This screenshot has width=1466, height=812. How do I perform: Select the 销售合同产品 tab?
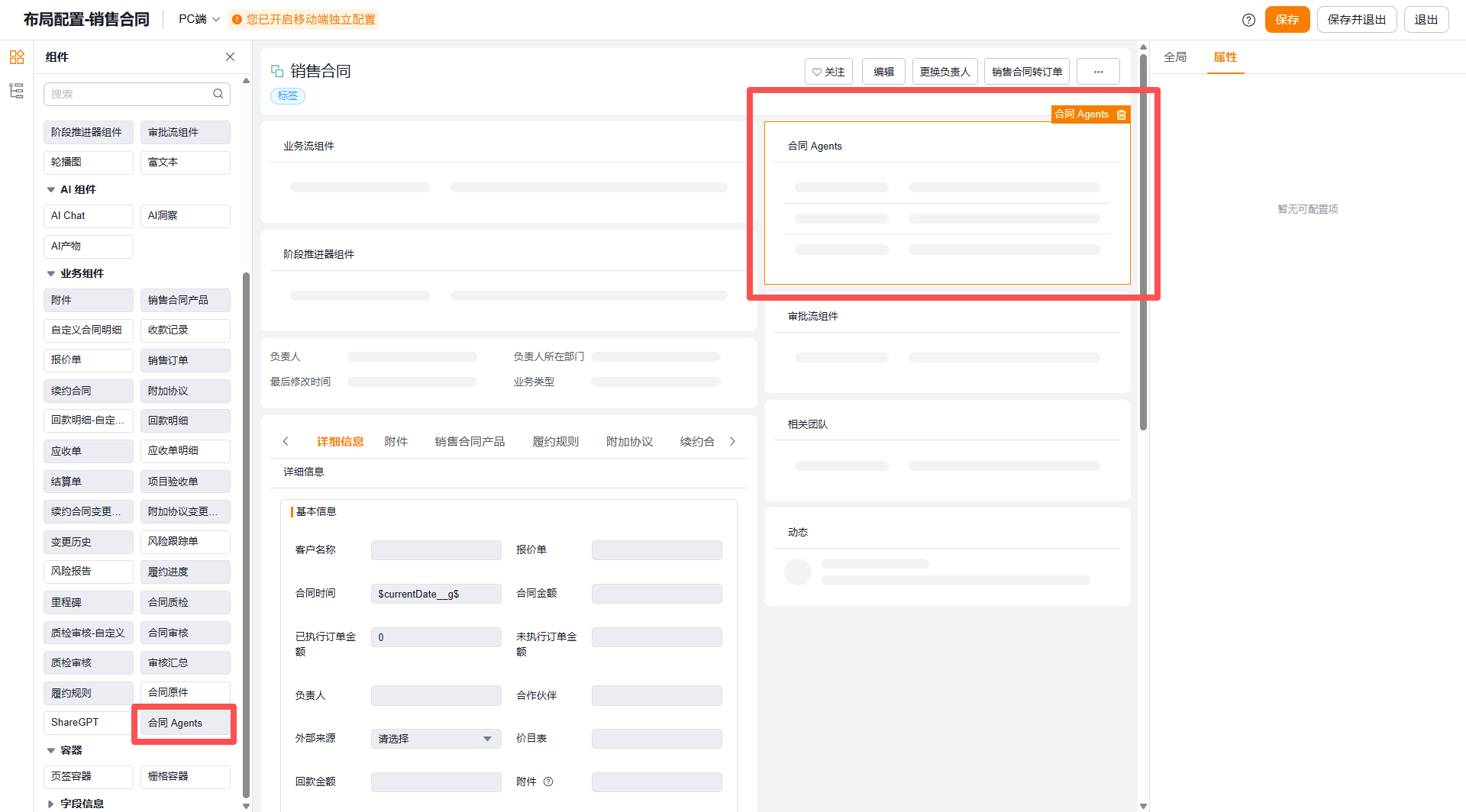coord(470,442)
